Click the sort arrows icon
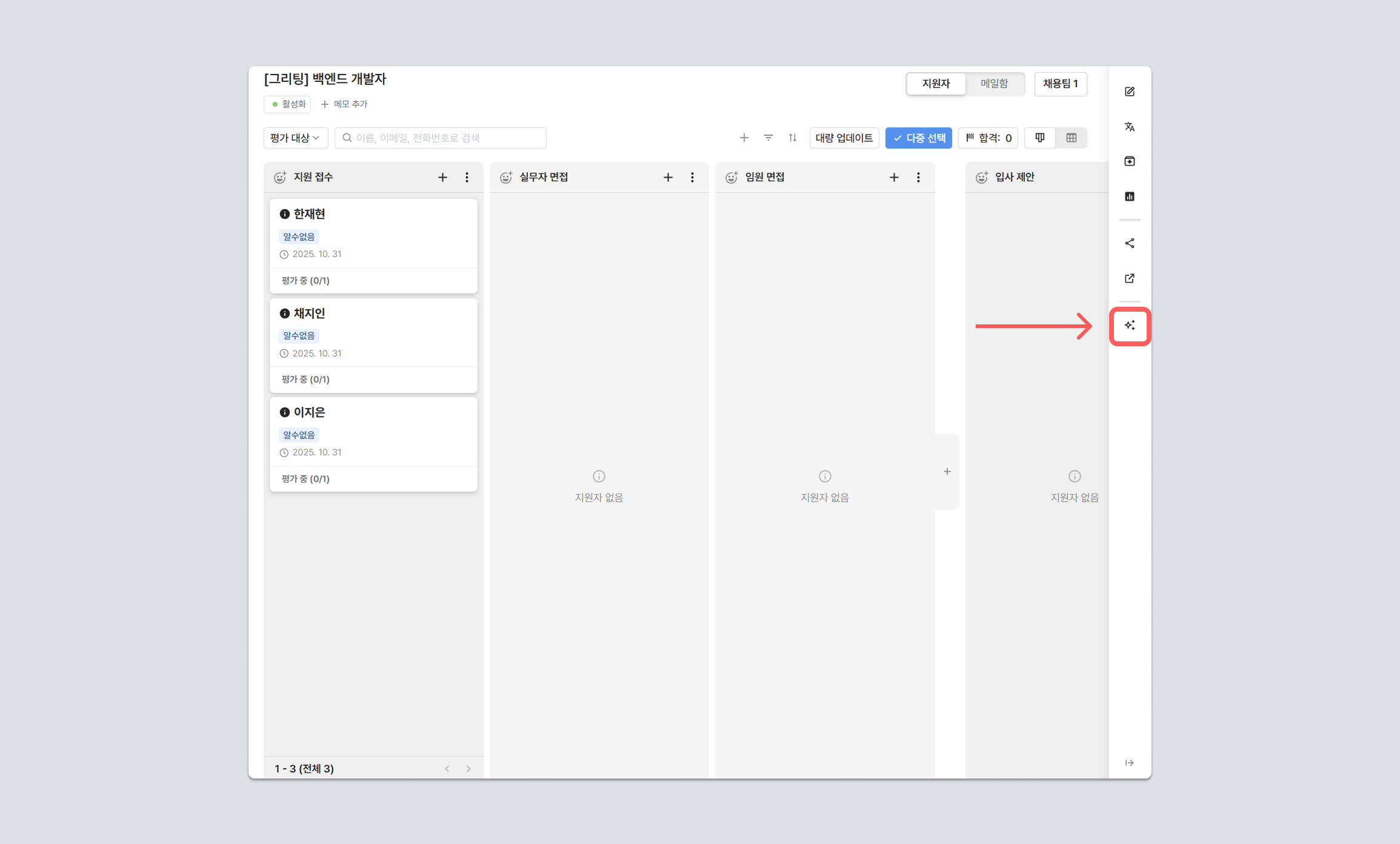The width and height of the screenshot is (1400, 844). tap(793, 138)
